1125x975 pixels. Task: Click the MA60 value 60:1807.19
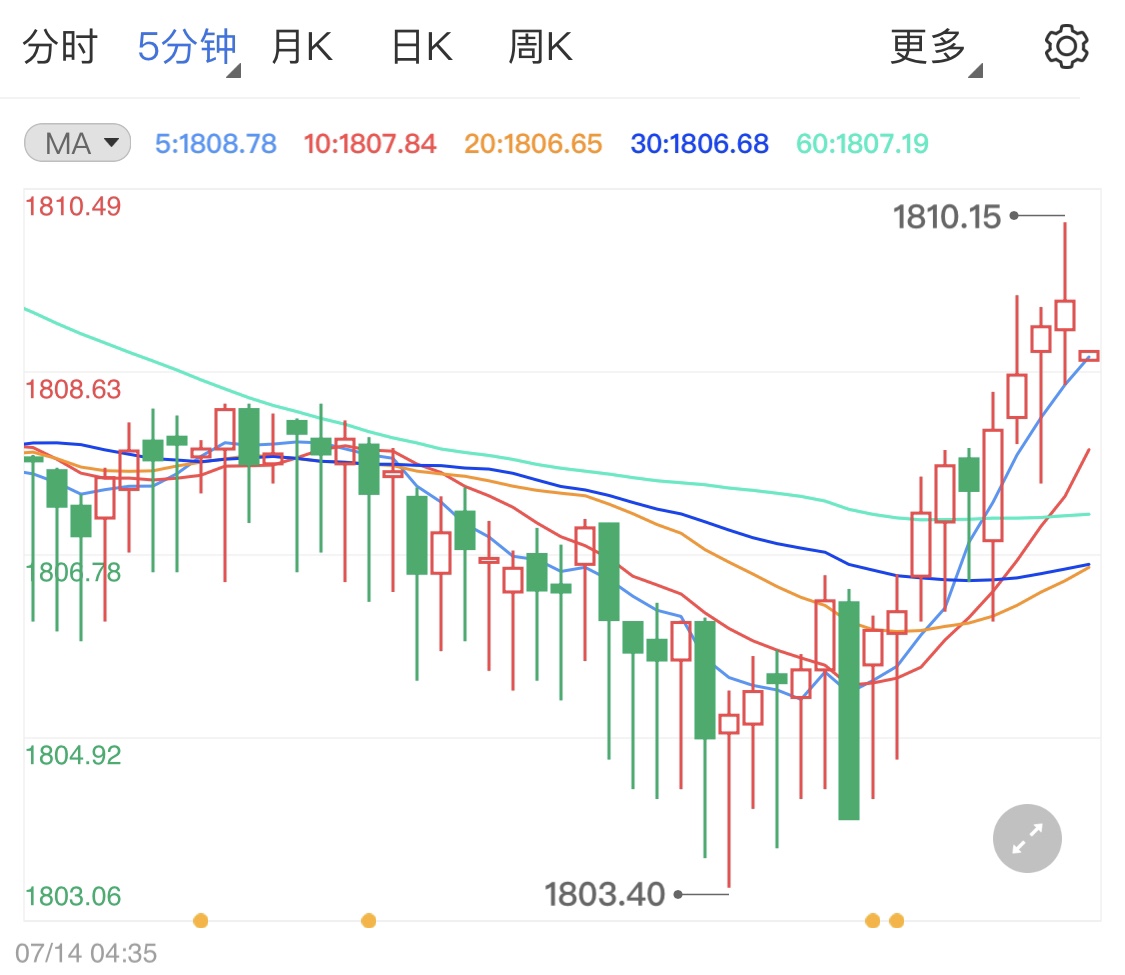click(x=862, y=143)
